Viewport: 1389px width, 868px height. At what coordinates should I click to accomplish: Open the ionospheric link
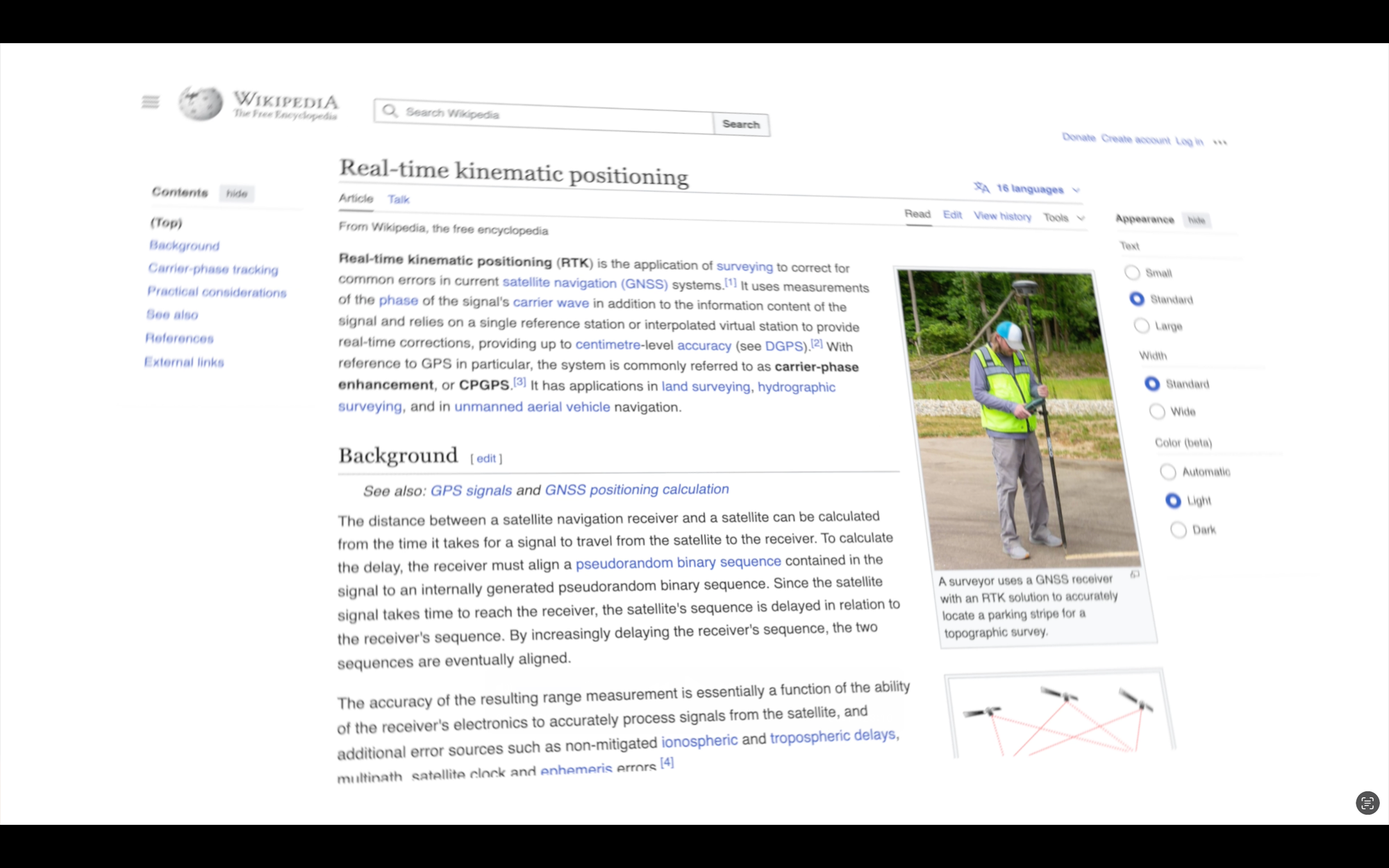pyautogui.click(x=699, y=741)
